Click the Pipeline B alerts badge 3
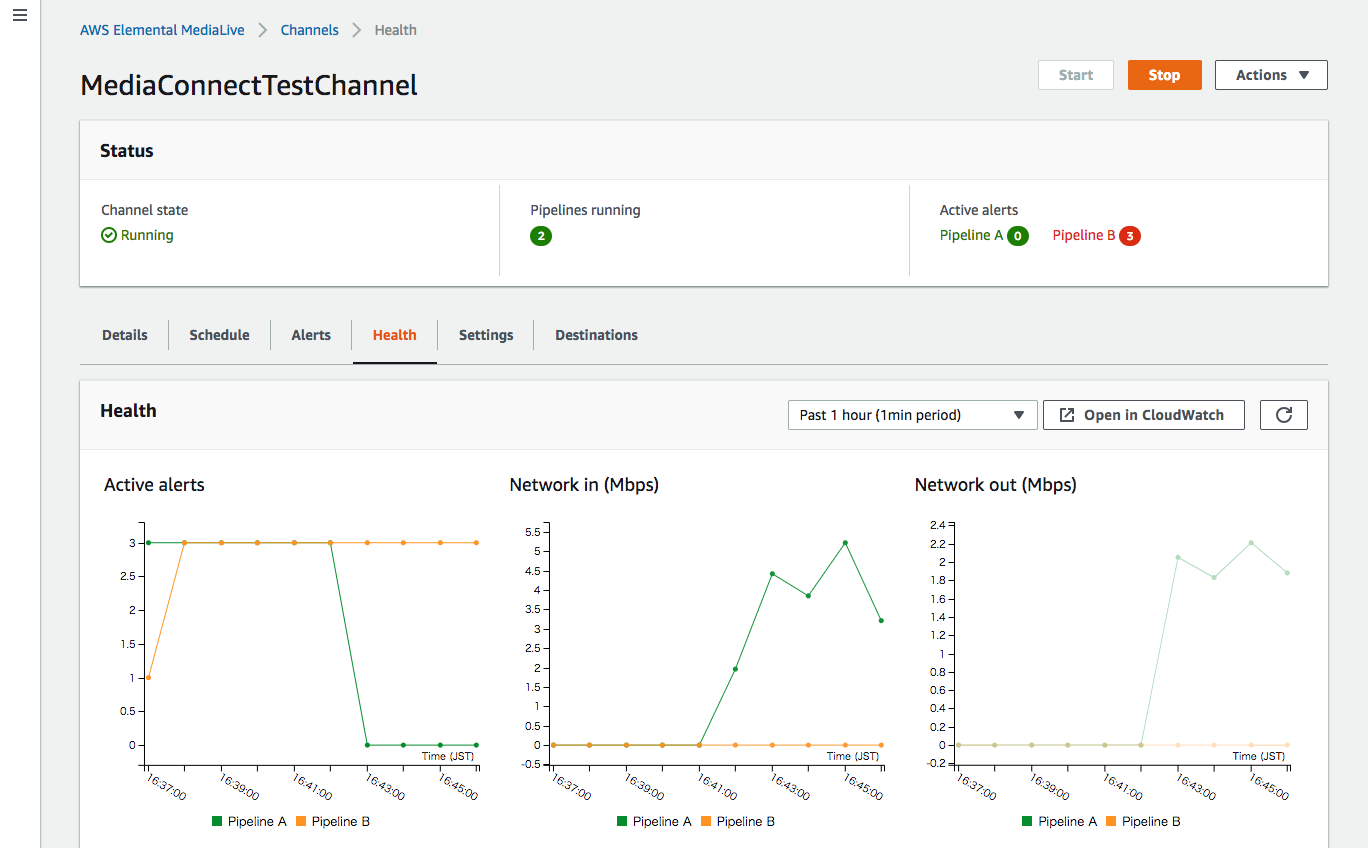 tap(1130, 236)
